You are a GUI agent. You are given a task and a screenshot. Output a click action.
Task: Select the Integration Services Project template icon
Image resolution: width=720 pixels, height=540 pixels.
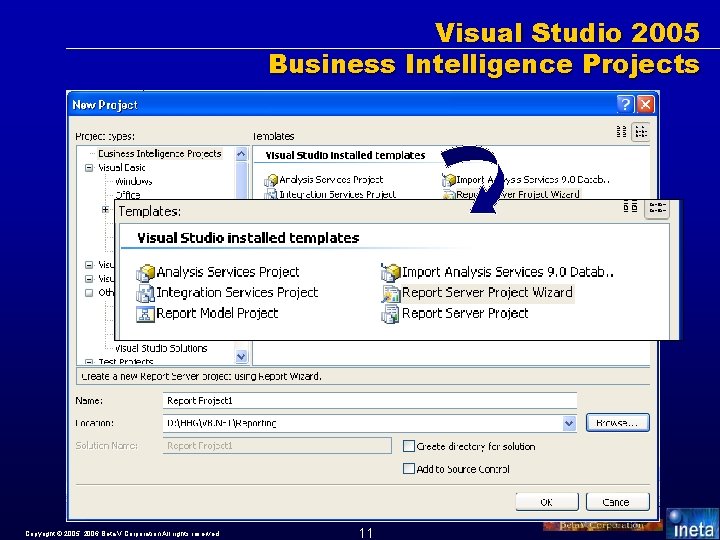(x=146, y=293)
